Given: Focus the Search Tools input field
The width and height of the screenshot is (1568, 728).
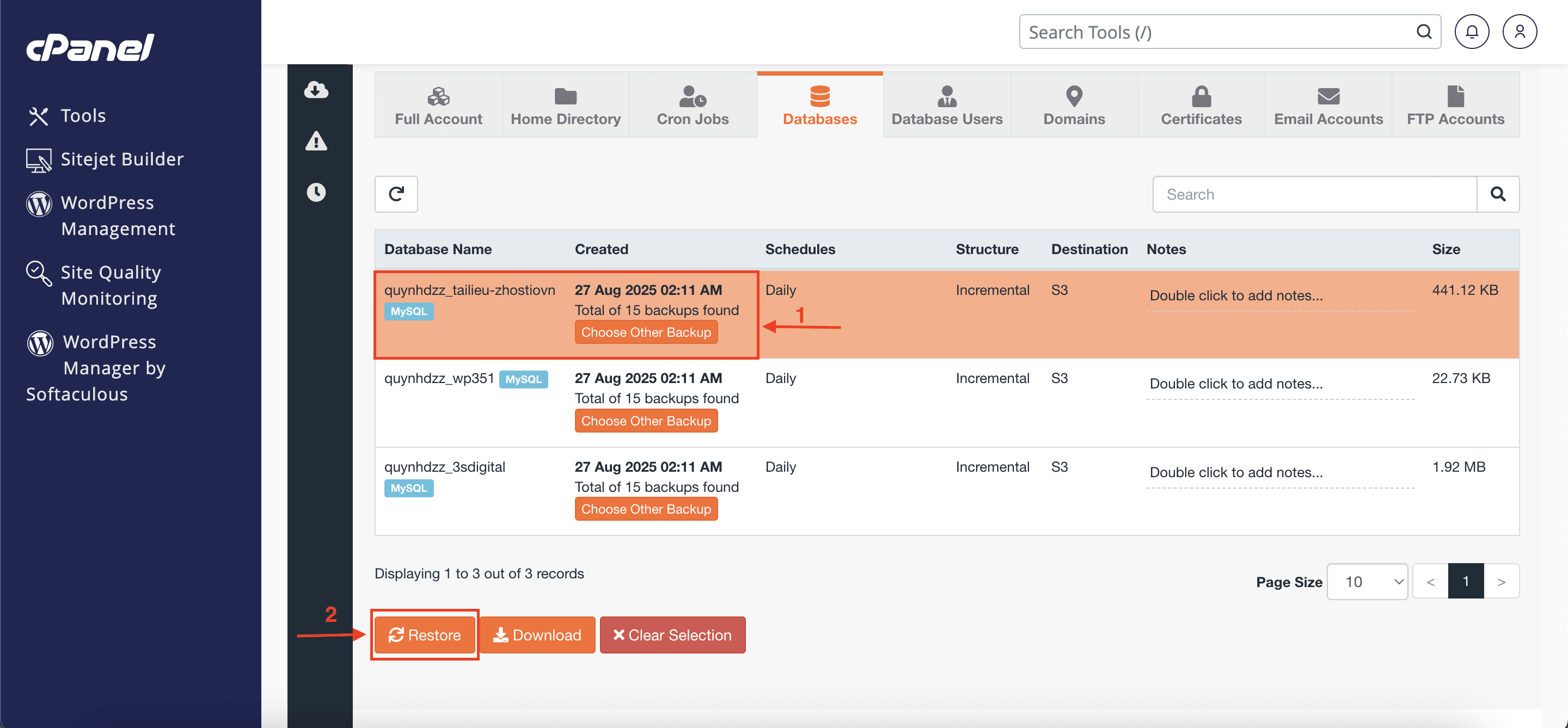Looking at the screenshot, I should (x=1217, y=32).
